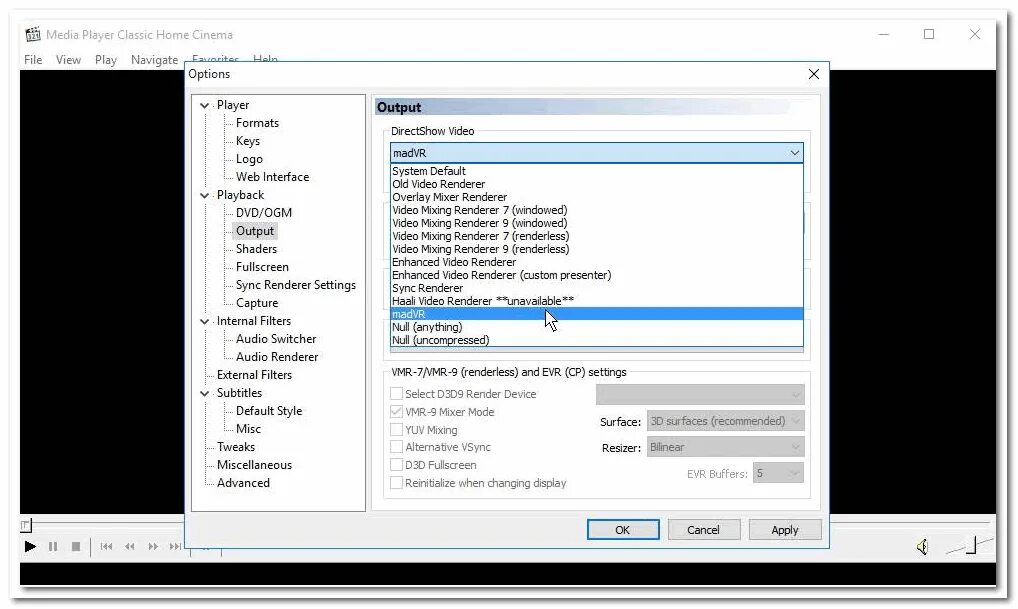Mute audio with the speaker icon
Image resolution: width=1018 pixels, height=609 pixels.
[922, 547]
